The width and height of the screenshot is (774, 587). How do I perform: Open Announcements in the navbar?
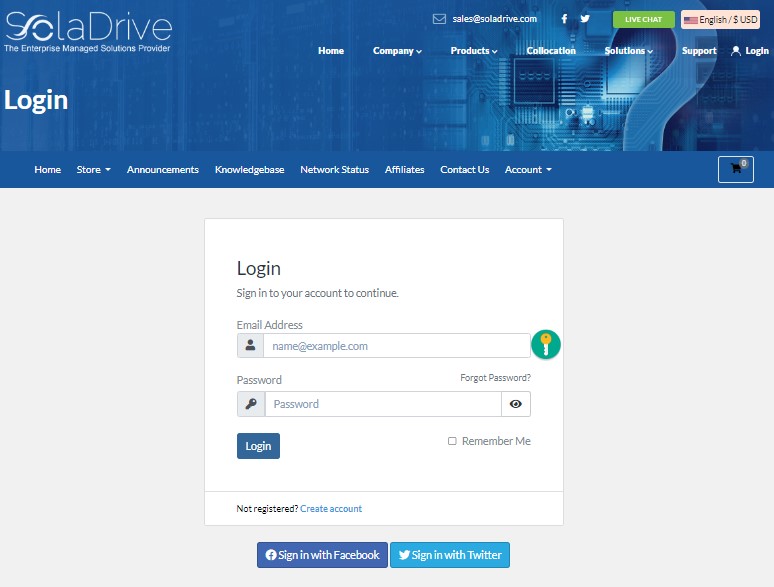(x=162, y=169)
